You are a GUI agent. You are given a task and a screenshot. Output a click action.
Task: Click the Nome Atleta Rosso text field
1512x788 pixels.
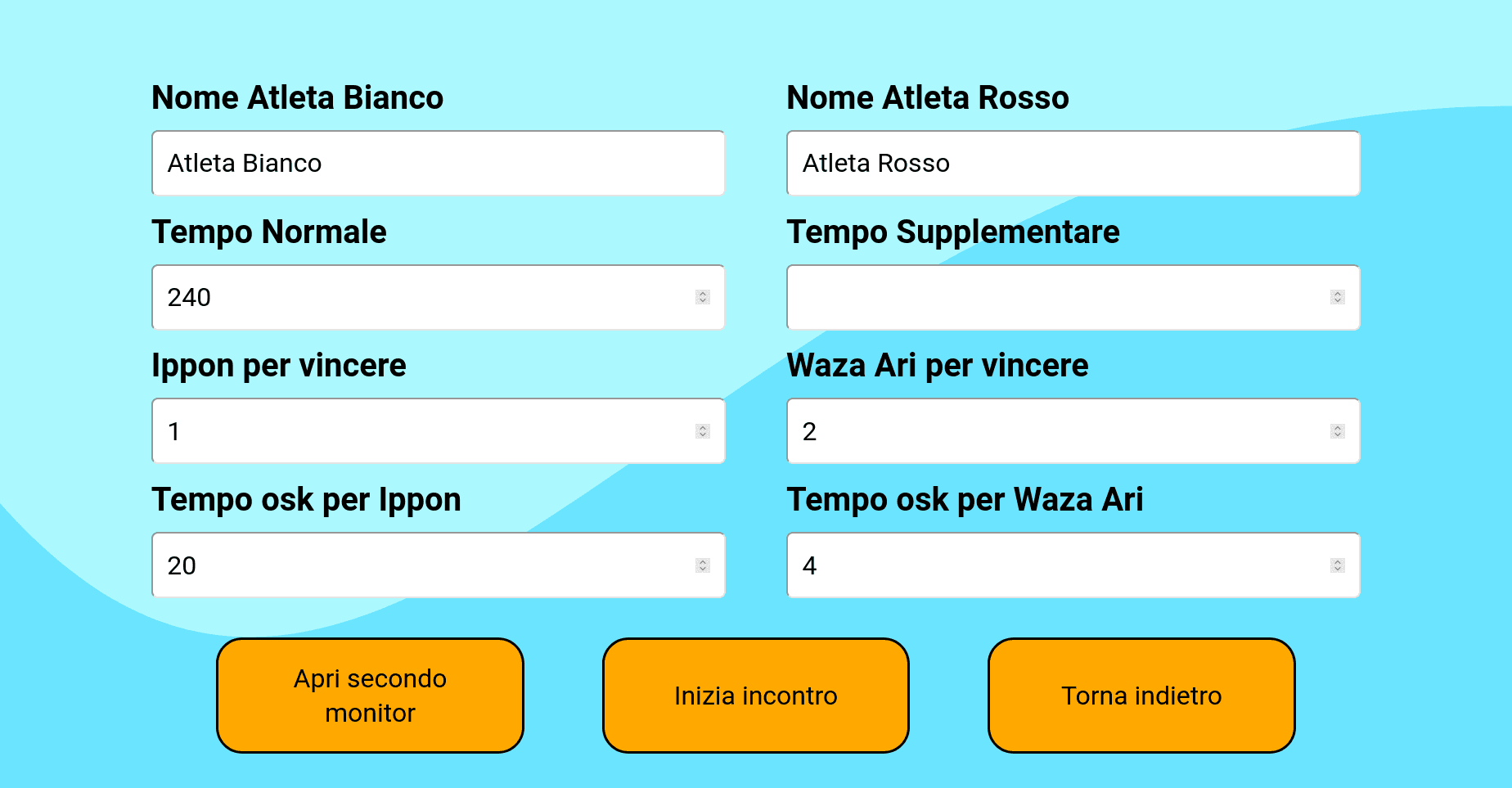[x=1073, y=164]
